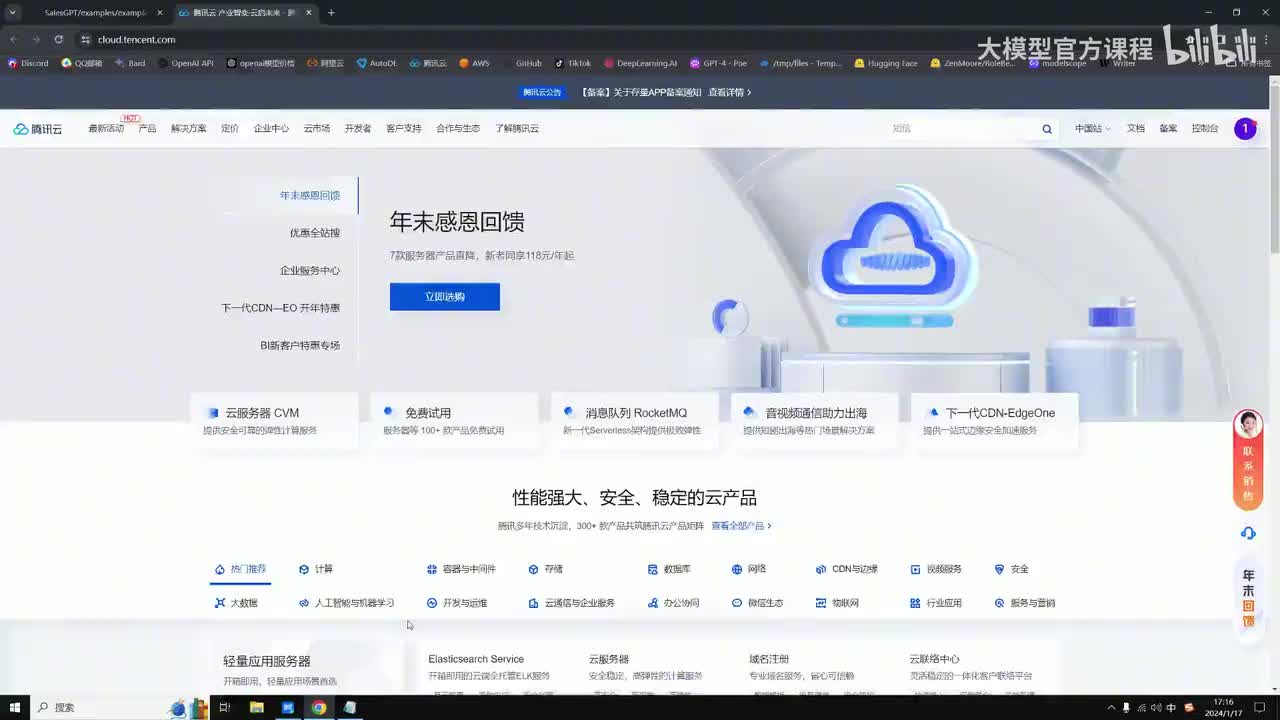Open the Chrome tab search dropdown arrow
1280x720 pixels.
pos(13,13)
